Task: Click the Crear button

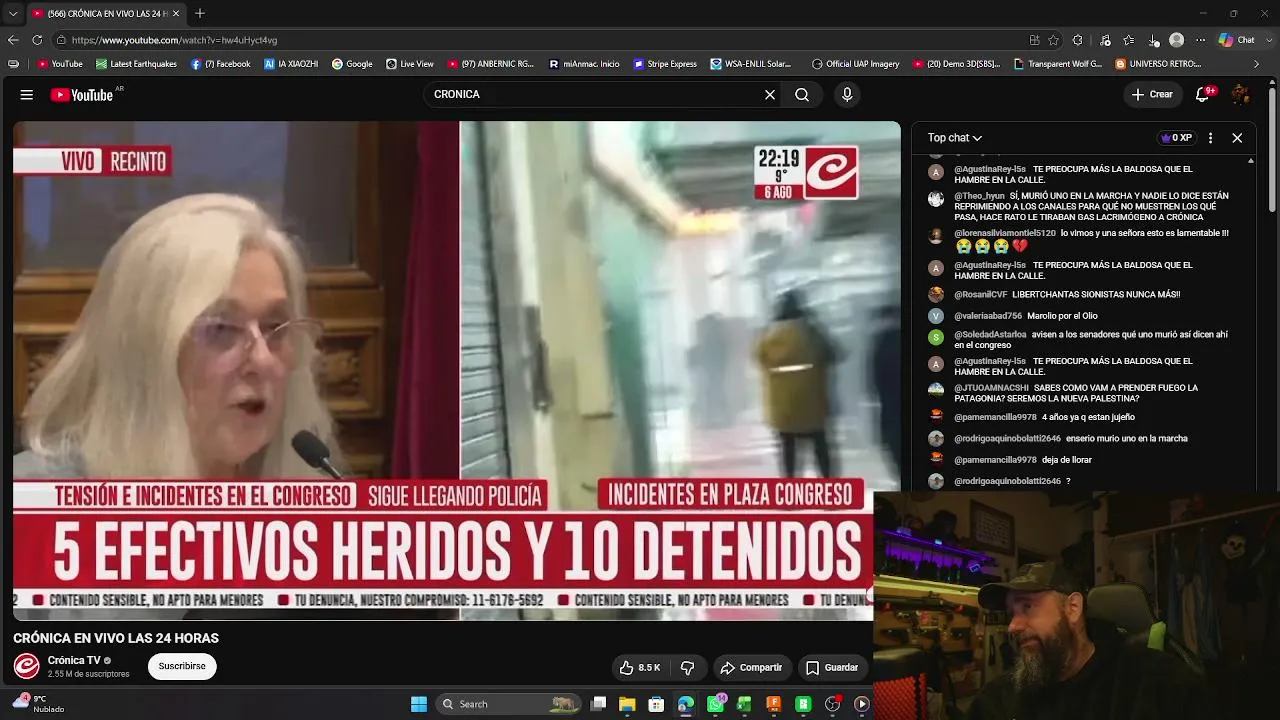Action: 1151,95
